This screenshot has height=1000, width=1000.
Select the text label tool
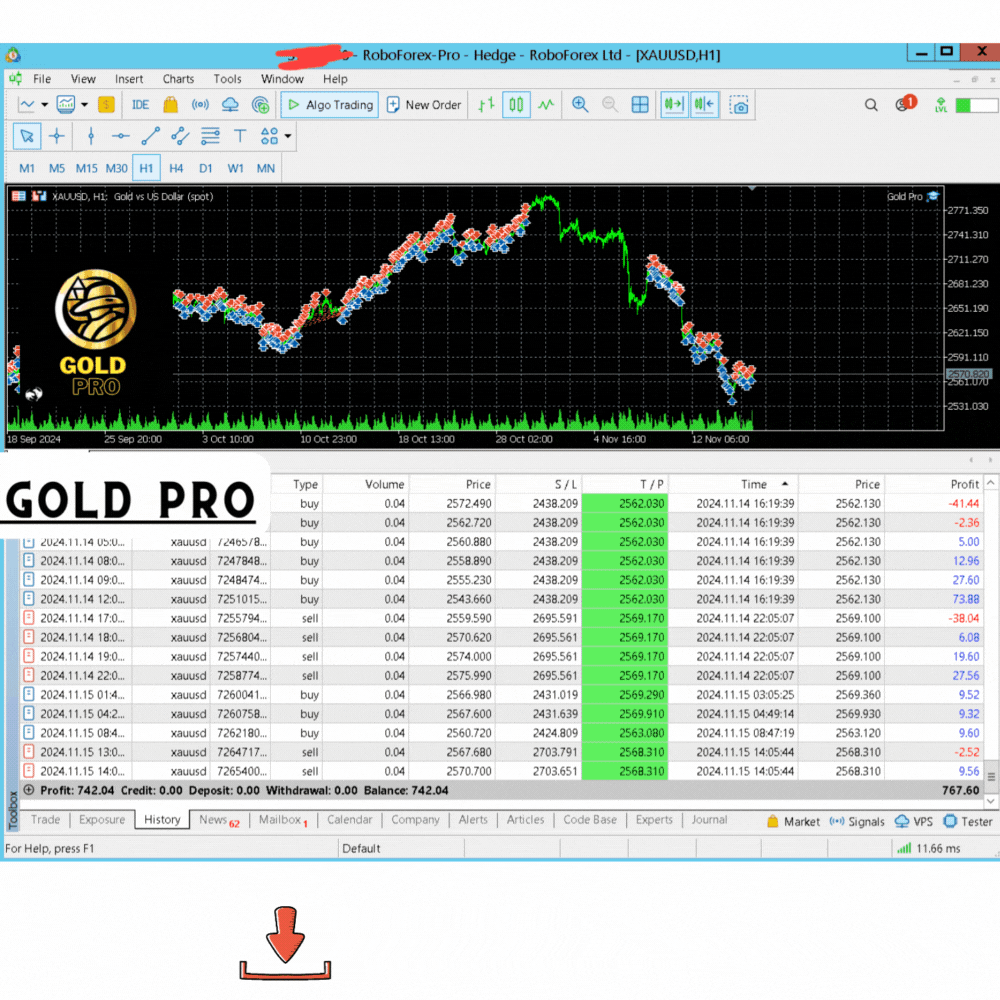[240, 136]
